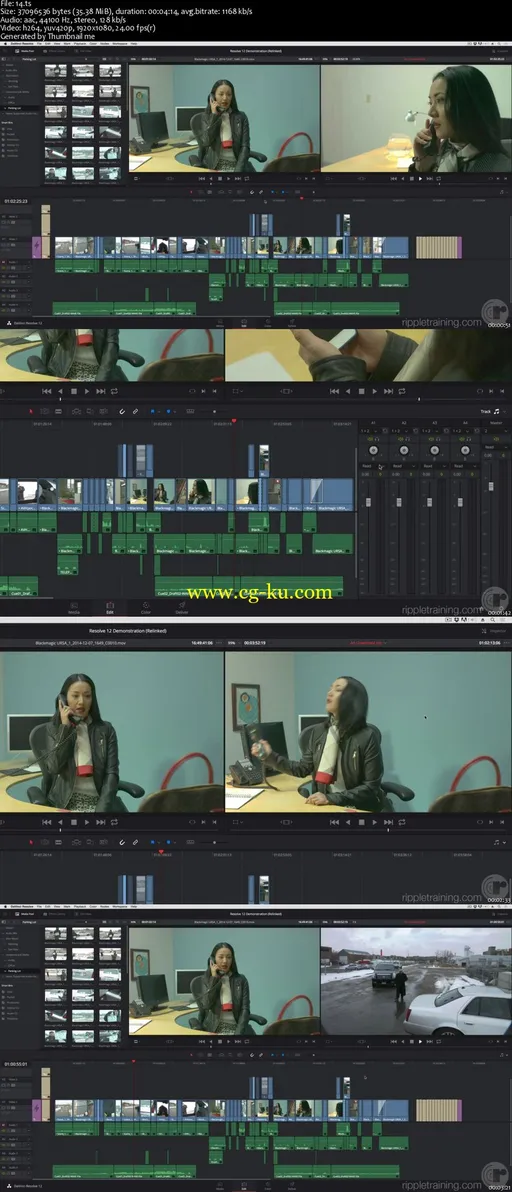Screen dimensions: 512x1192
Task: Toggle source viewer loop in 00:02:33 frame
Action: coord(115,822)
